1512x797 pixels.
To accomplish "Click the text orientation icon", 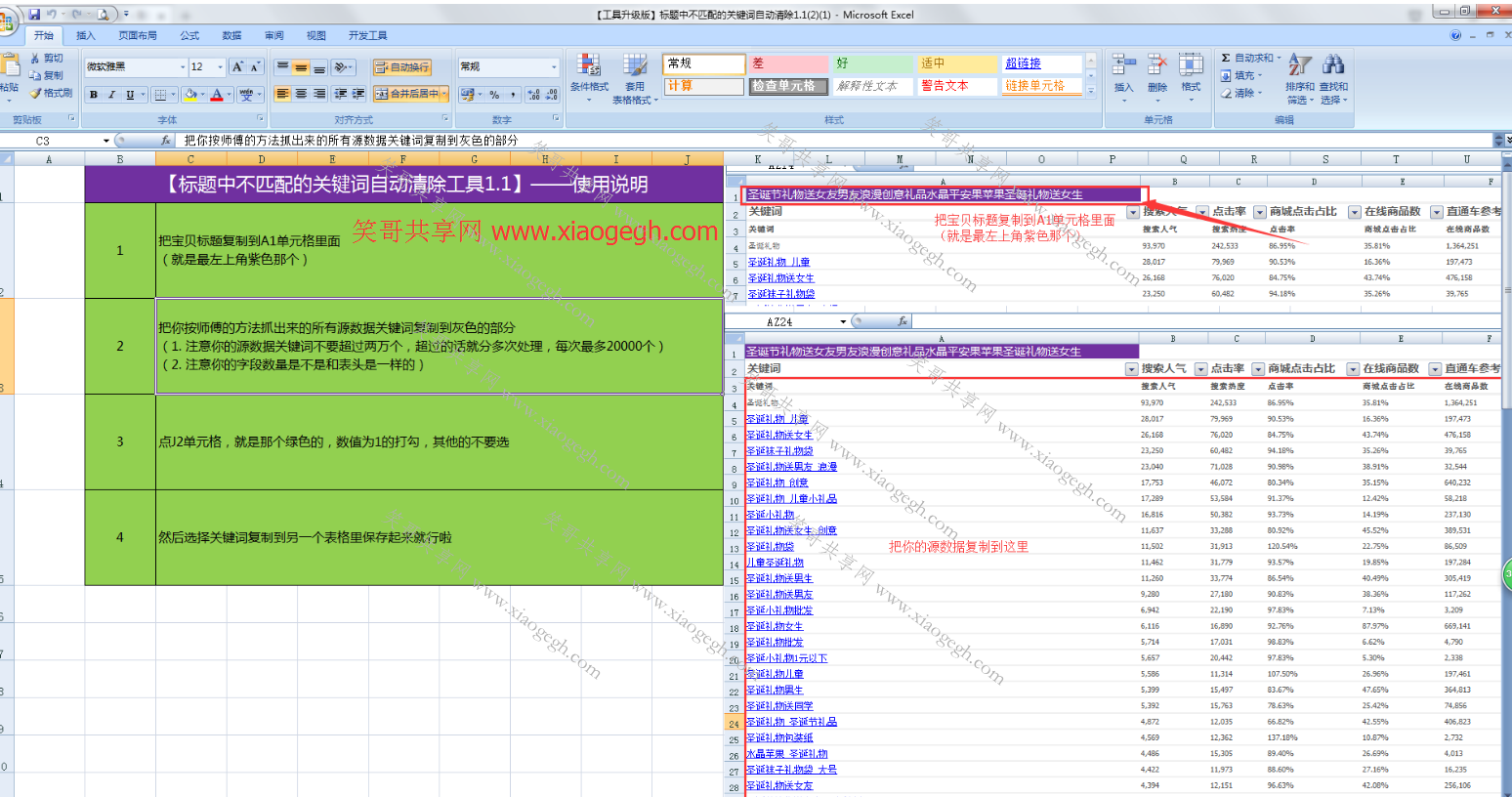I will 341,67.
